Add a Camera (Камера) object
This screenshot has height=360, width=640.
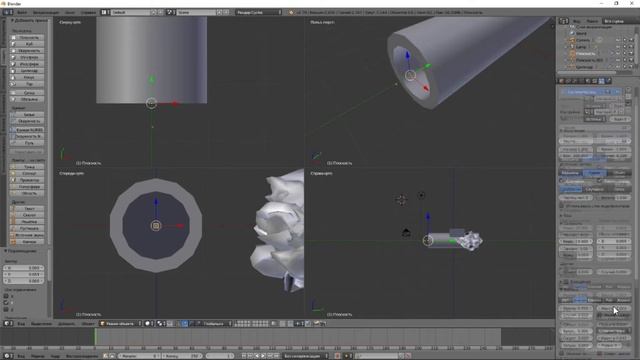pos(28,242)
